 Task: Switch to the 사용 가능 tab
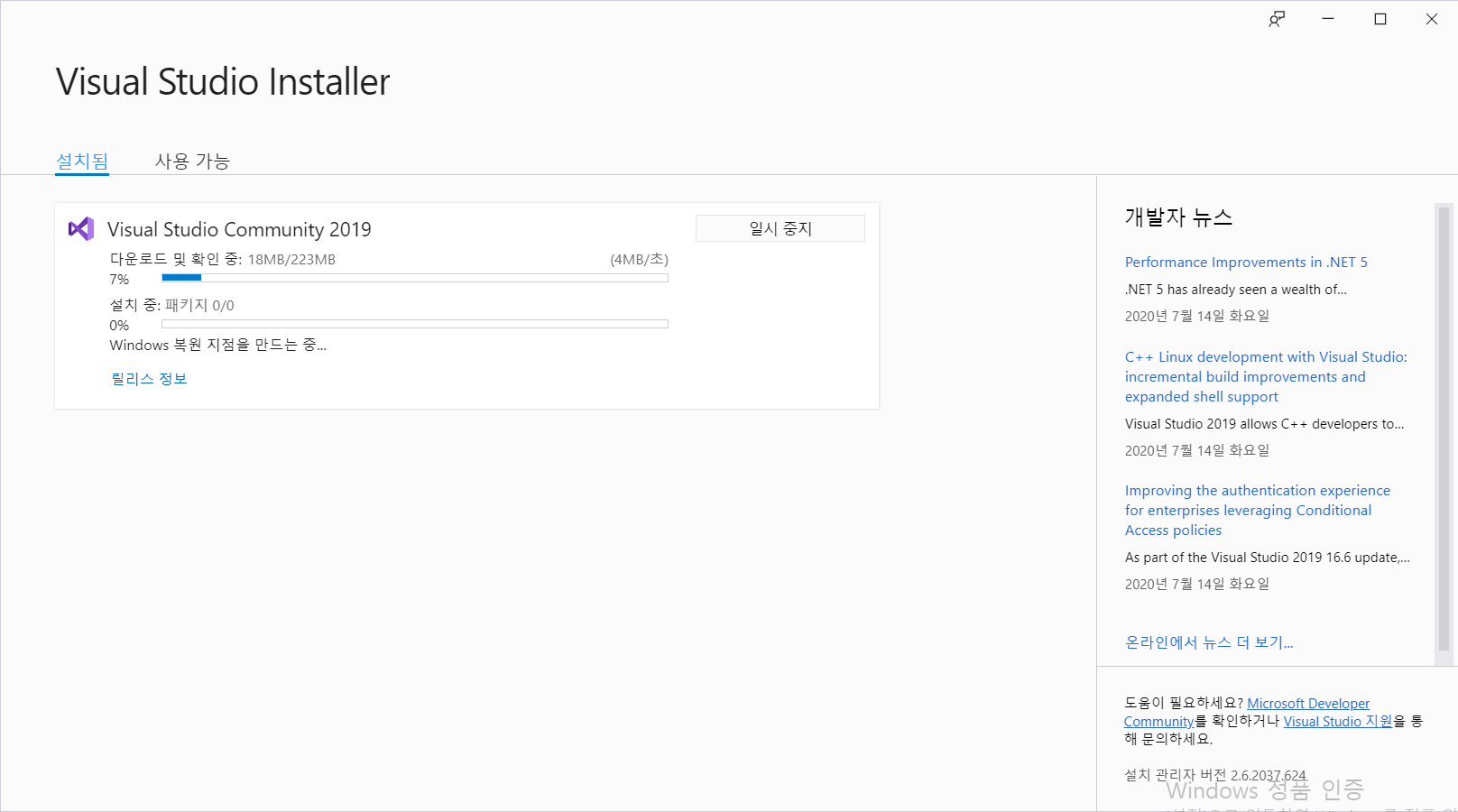(192, 161)
